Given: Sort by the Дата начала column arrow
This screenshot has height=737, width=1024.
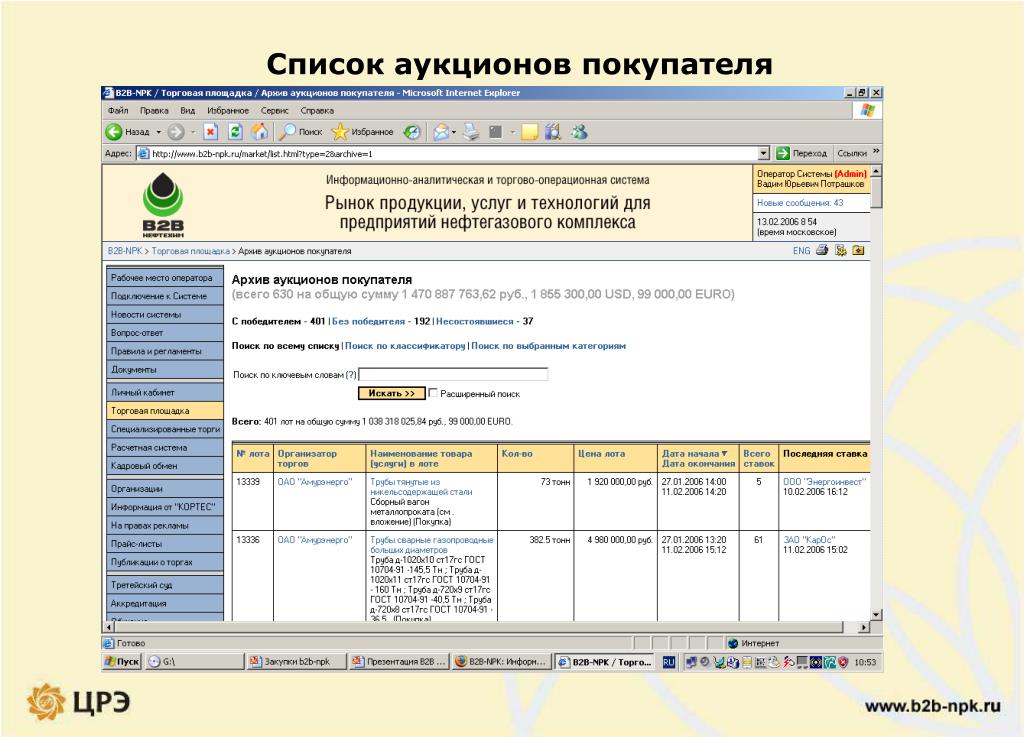Looking at the screenshot, I should tap(724, 453).
